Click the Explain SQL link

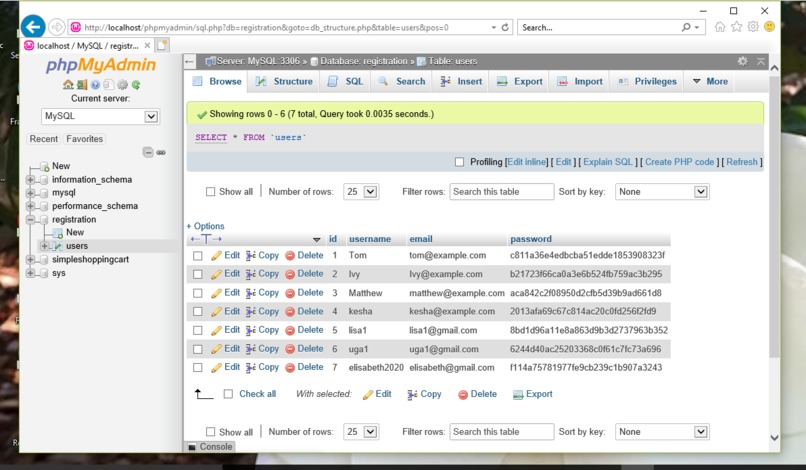click(608, 162)
